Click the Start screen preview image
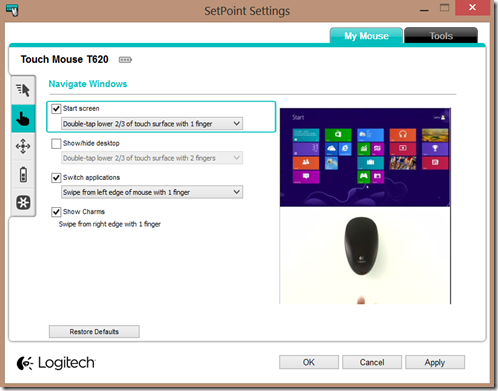 pos(365,157)
